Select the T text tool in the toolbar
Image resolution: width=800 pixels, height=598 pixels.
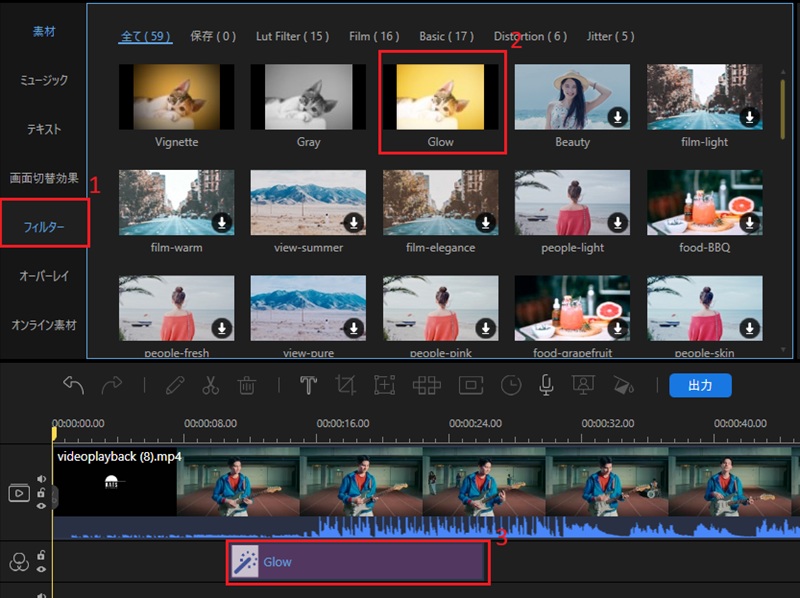pyautogui.click(x=308, y=385)
